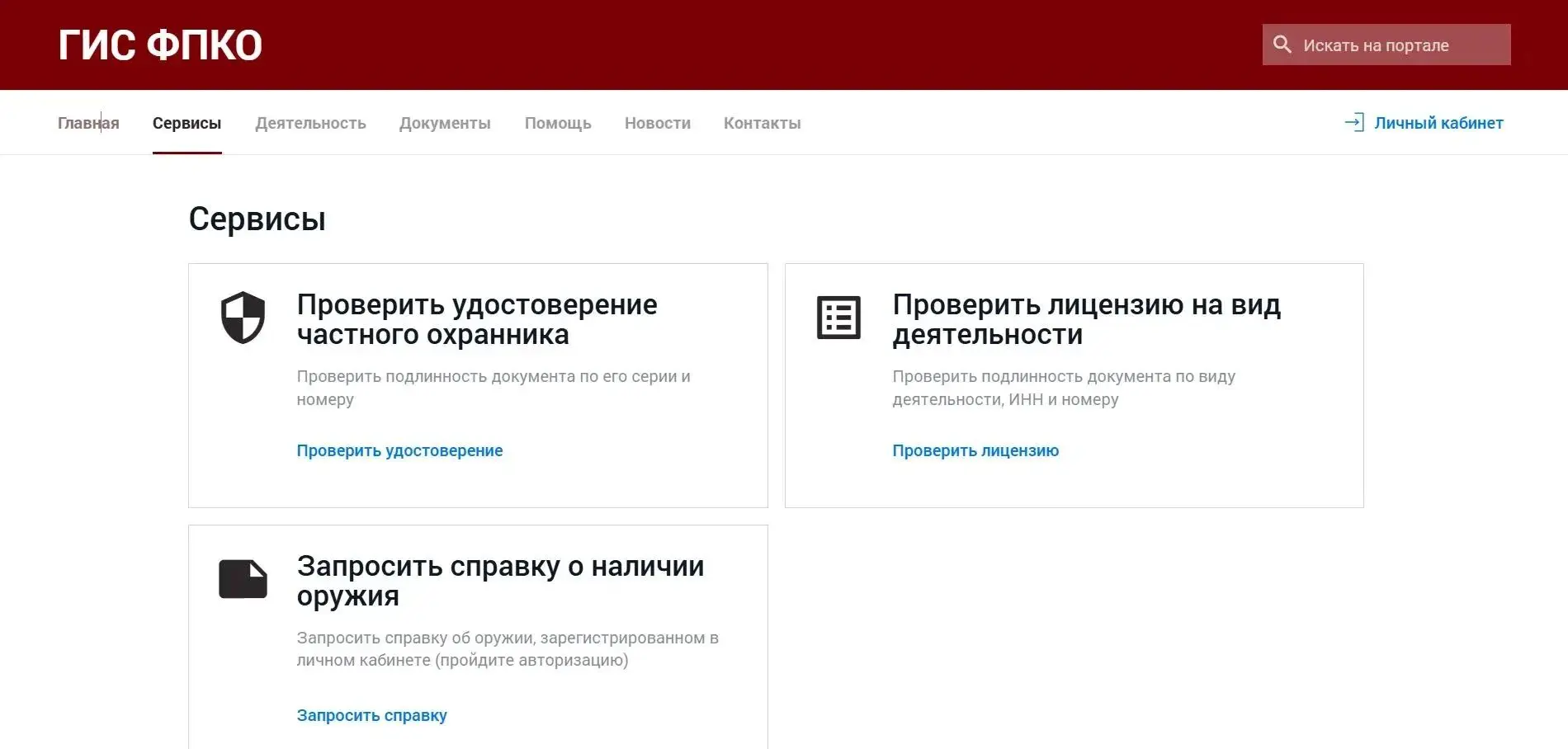This screenshot has height=749, width=1568.
Task: Click Запросить справку link
Action: pyautogui.click(x=371, y=715)
